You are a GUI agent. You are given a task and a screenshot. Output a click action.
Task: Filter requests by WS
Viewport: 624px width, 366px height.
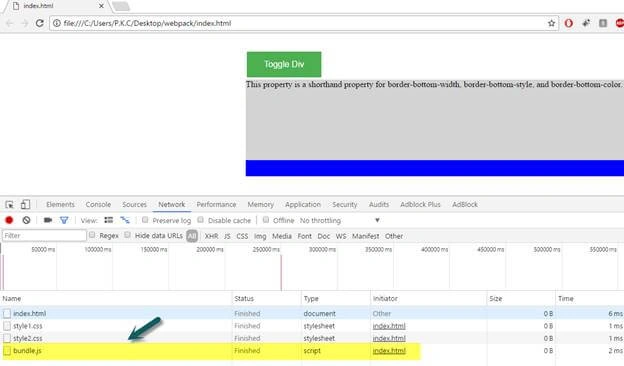(341, 236)
